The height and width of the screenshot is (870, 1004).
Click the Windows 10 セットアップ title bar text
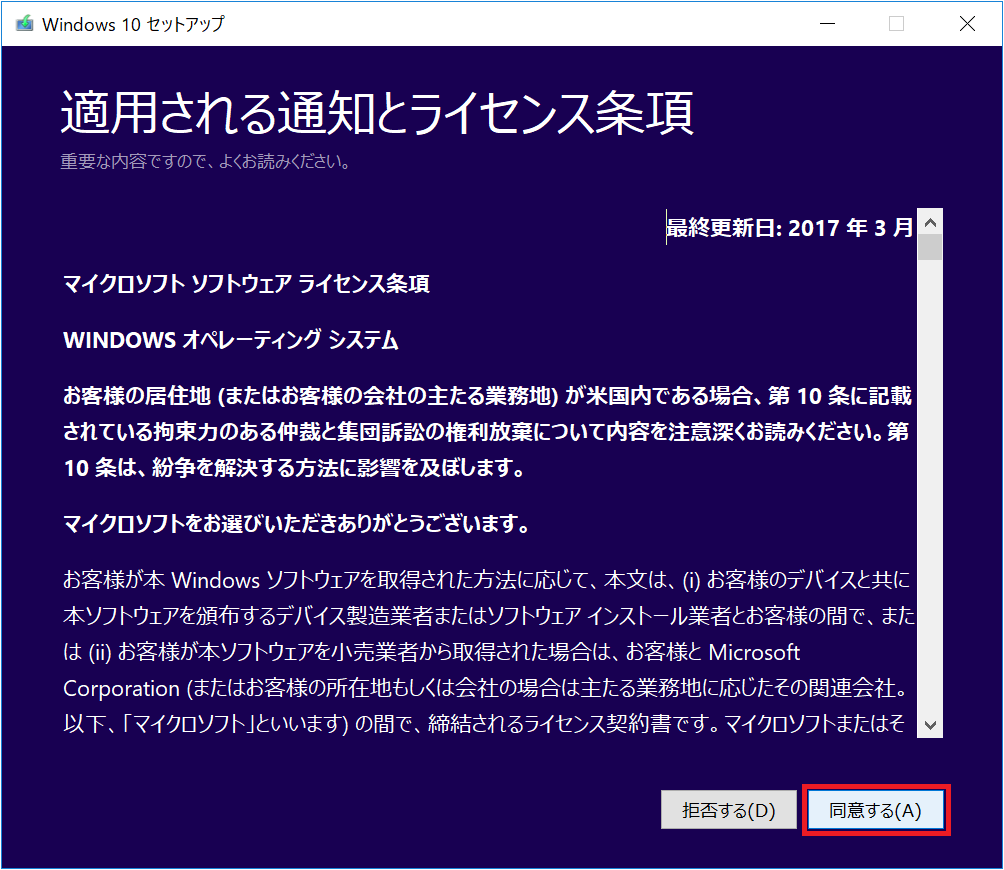(133, 24)
